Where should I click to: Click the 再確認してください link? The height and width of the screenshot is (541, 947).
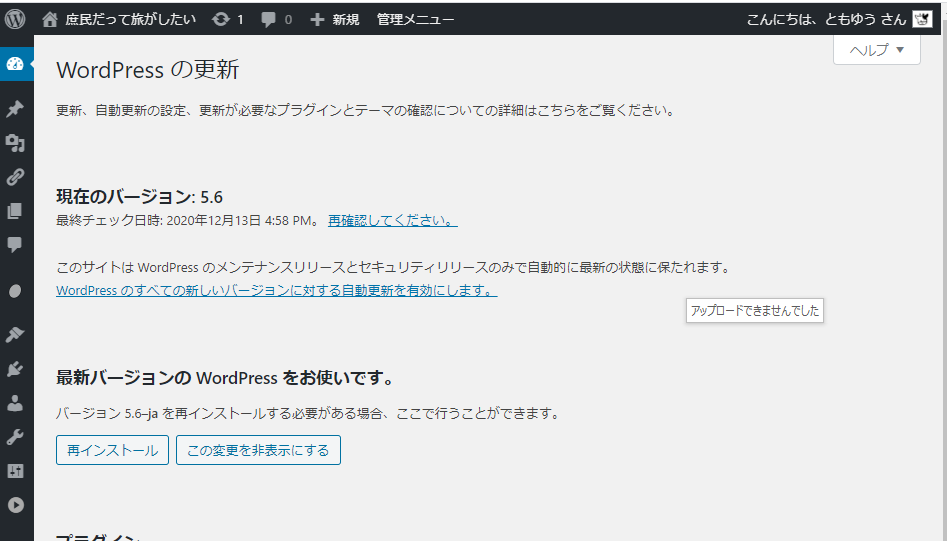[x=393, y=220]
